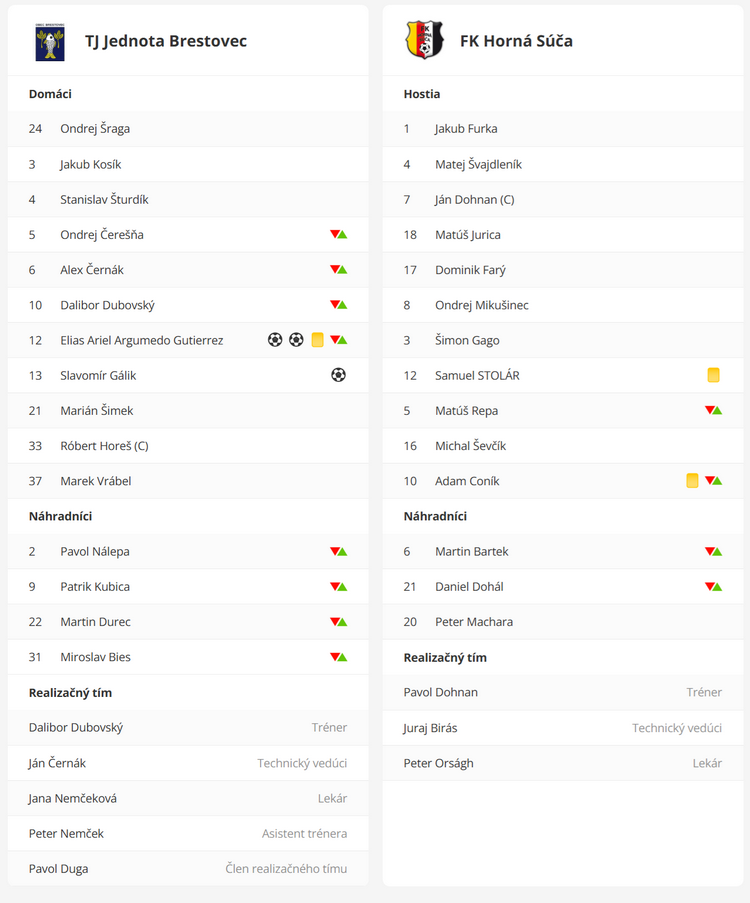Click Matúš Repa's substitution arrows icon
This screenshot has height=903, width=750.
(713, 410)
